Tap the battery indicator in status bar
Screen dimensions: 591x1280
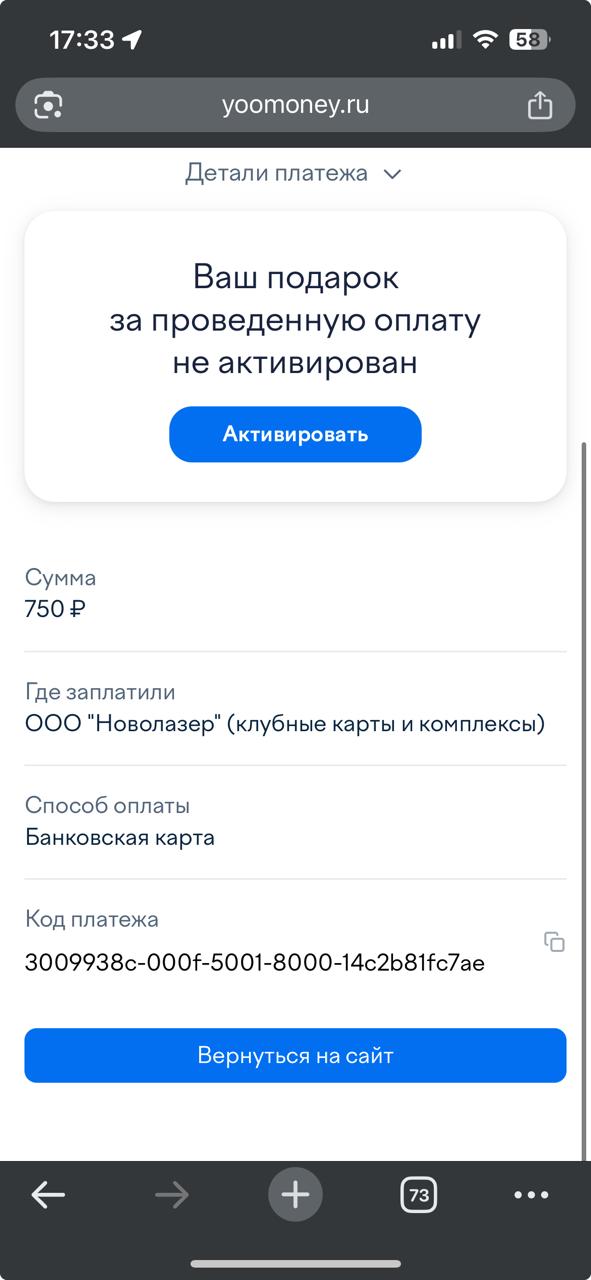click(x=528, y=40)
